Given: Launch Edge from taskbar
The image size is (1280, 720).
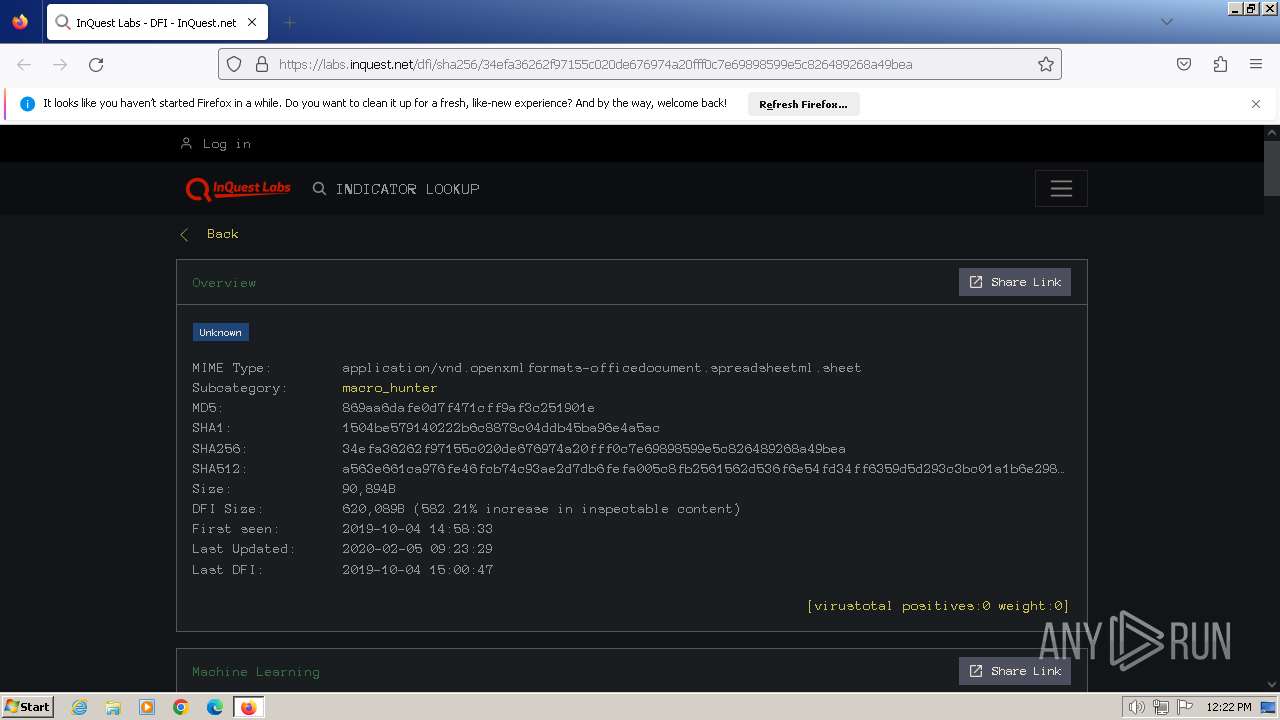Looking at the screenshot, I should (x=215, y=707).
